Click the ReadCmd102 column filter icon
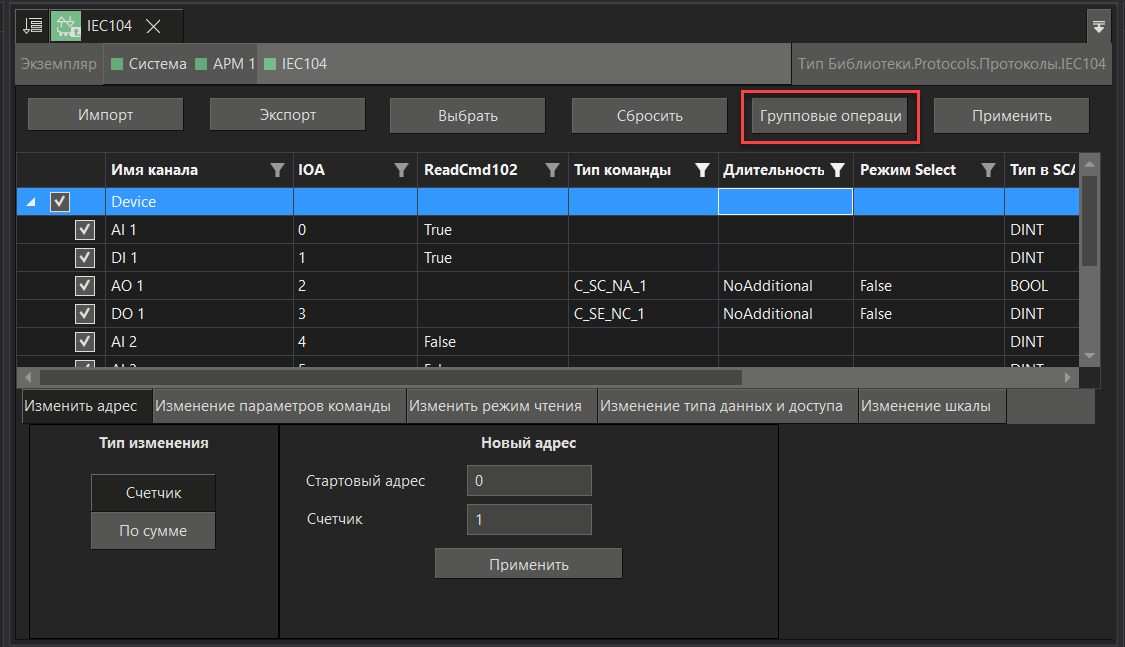The height and width of the screenshot is (647, 1125). pyautogui.click(x=551, y=170)
